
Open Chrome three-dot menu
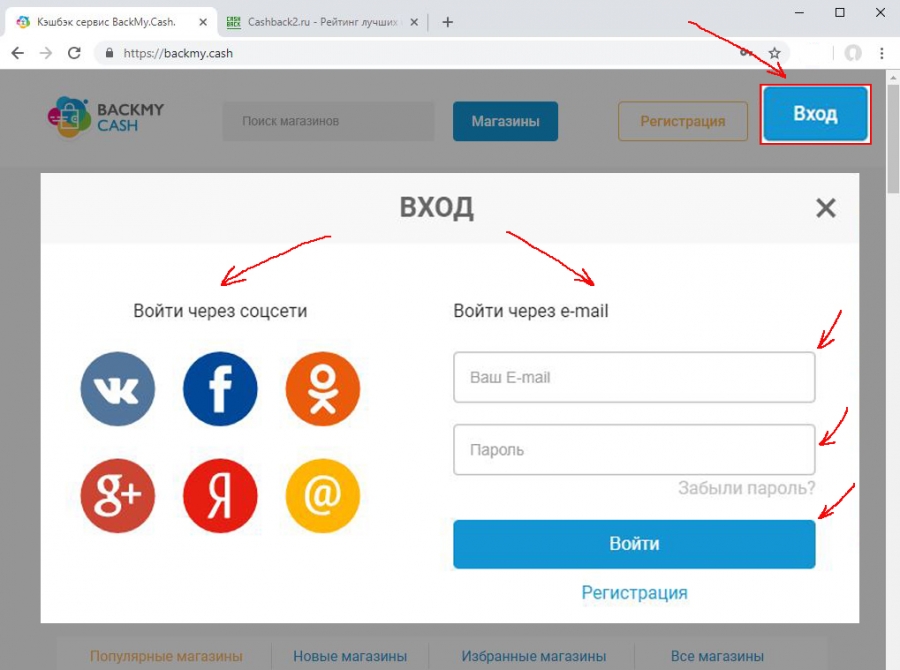[x=882, y=53]
